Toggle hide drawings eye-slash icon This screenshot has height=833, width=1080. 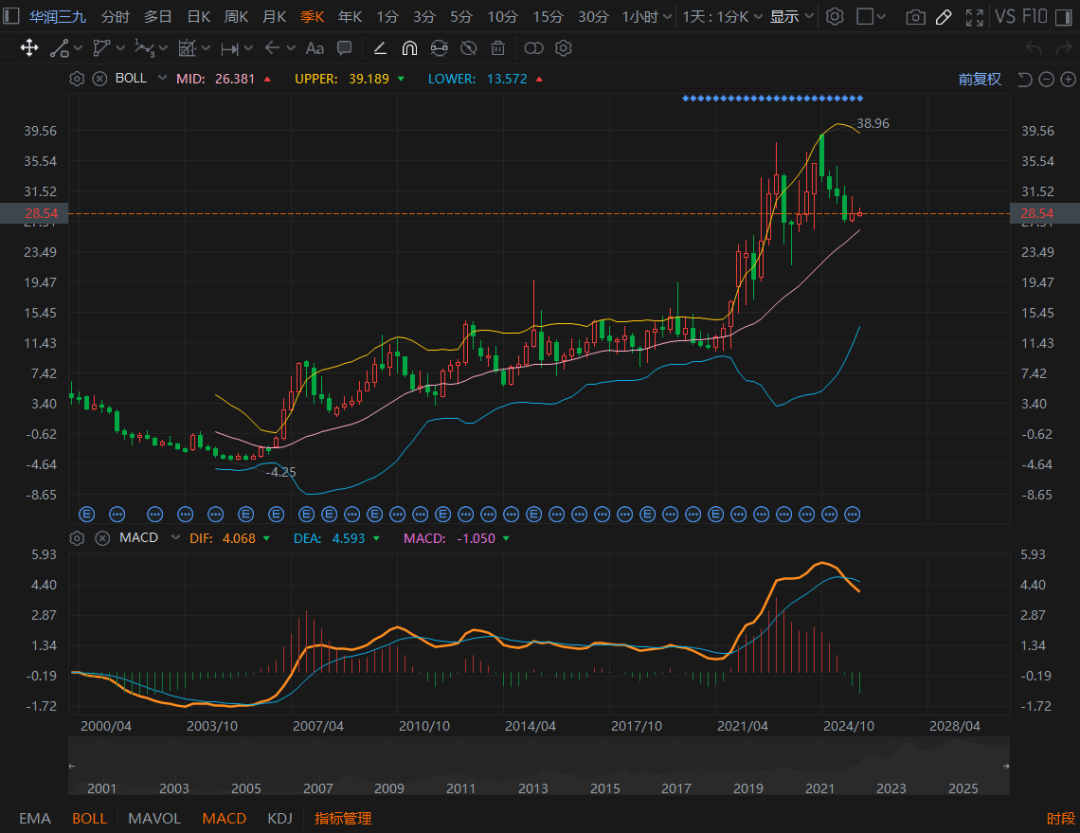tap(467, 48)
